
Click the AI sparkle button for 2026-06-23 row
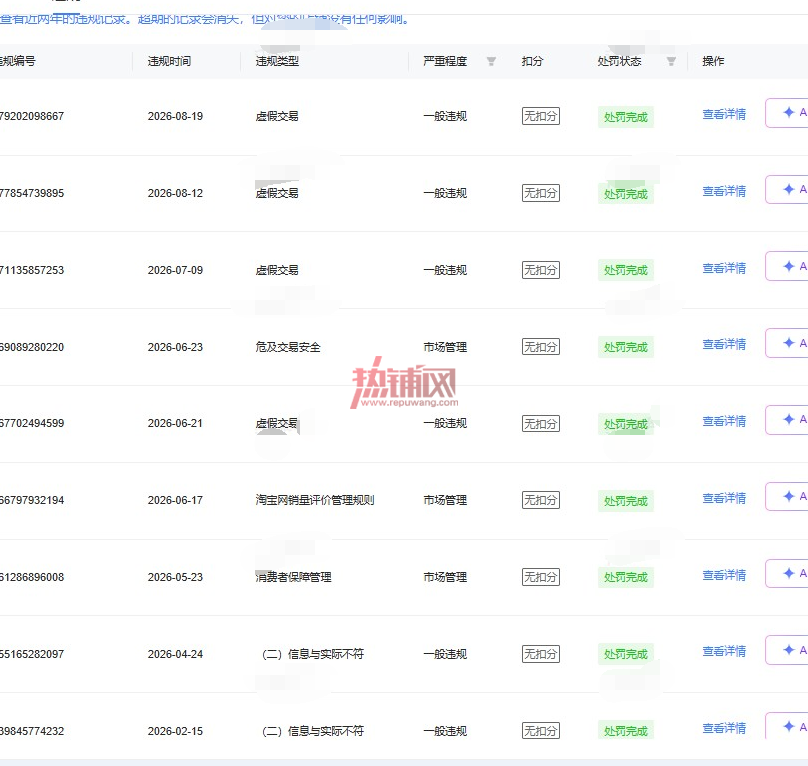click(787, 343)
